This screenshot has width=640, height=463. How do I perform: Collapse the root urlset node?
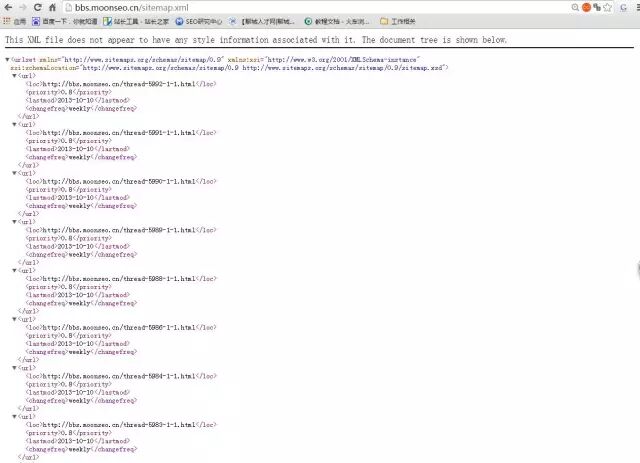tap(7, 60)
